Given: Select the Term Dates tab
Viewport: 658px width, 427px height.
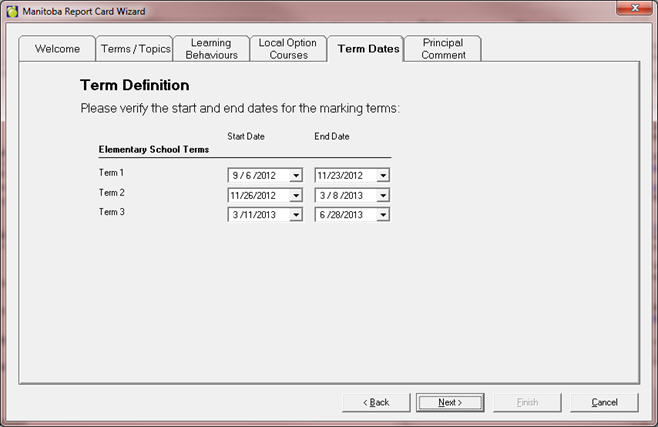Looking at the screenshot, I should click(367, 48).
